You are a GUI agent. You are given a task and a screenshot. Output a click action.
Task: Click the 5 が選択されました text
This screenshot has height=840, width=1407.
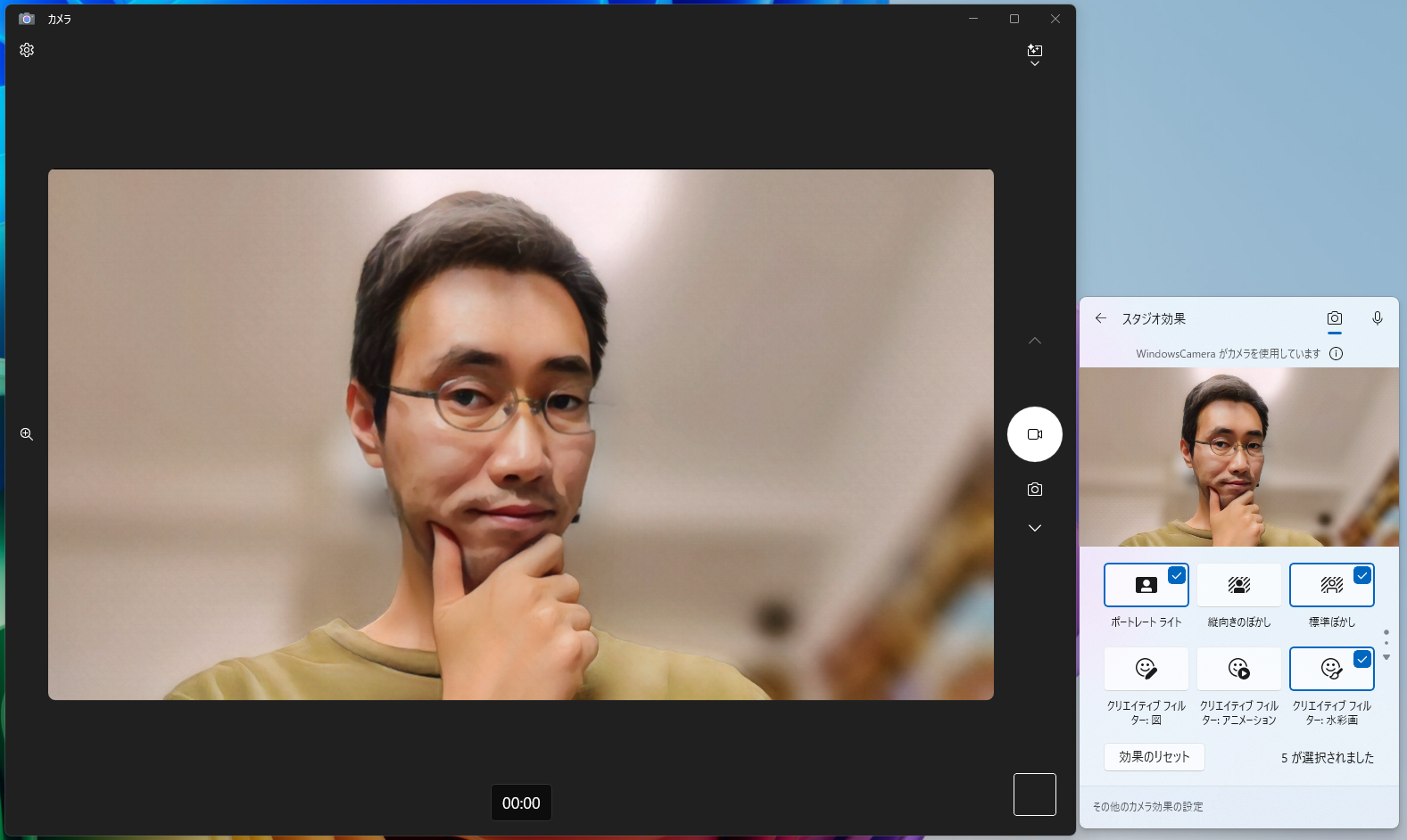[x=1328, y=757]
